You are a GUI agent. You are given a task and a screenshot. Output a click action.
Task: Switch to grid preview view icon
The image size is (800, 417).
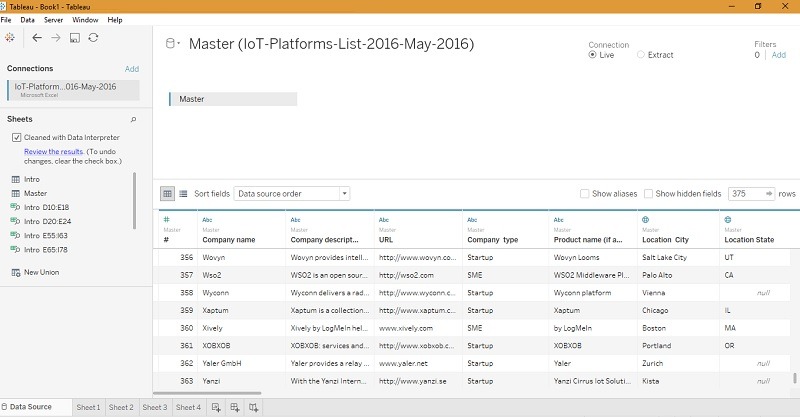167,193
